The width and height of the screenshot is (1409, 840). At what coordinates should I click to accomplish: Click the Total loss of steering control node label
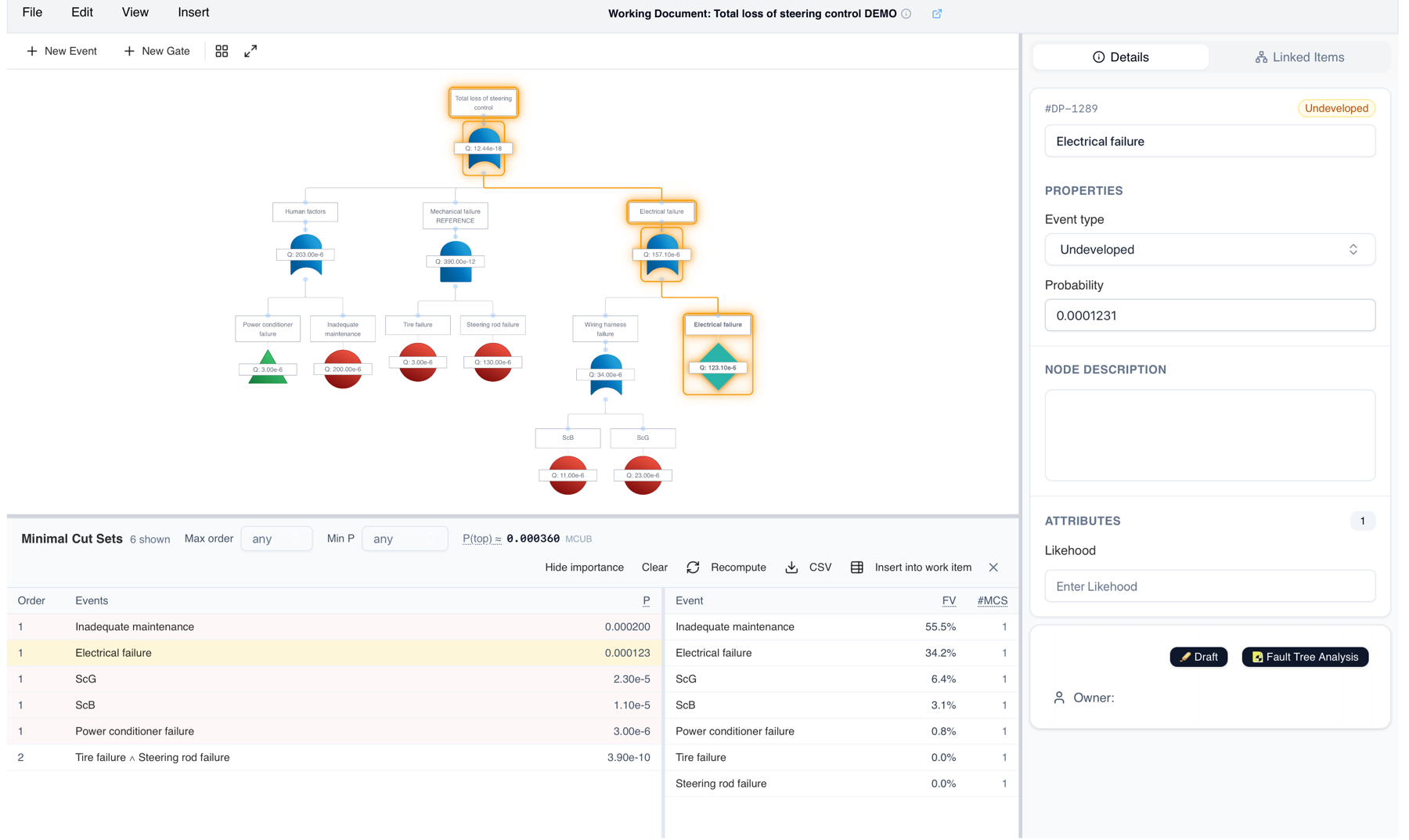click(x=484, y=103)
